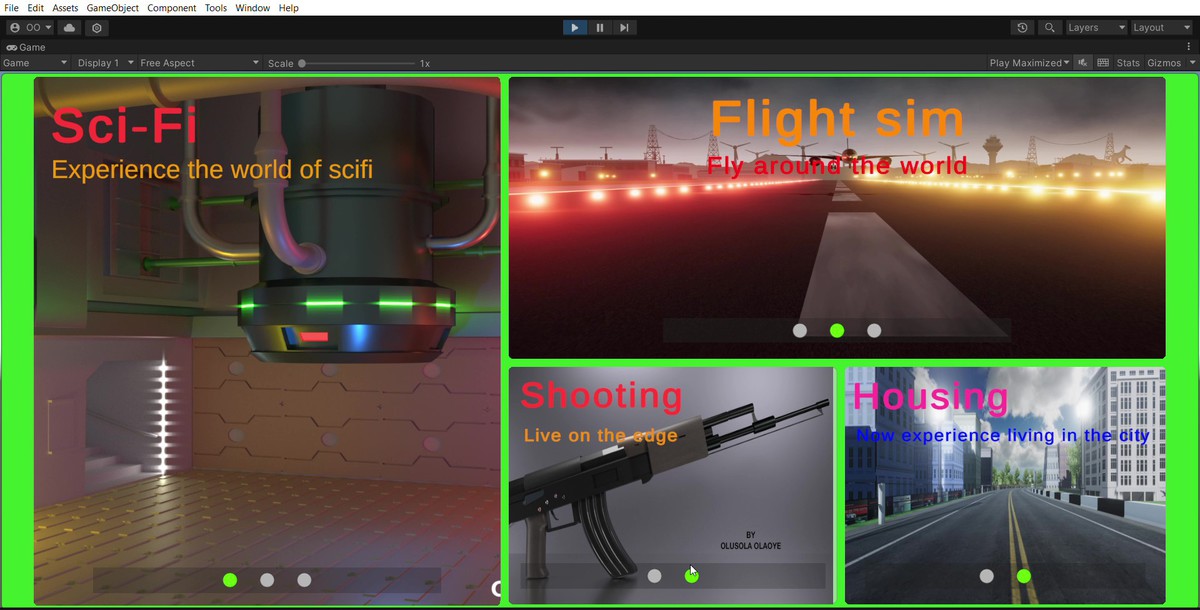Pause the running game
The width and height of the screenshot is (1200, 610).
tap(599, 28)
